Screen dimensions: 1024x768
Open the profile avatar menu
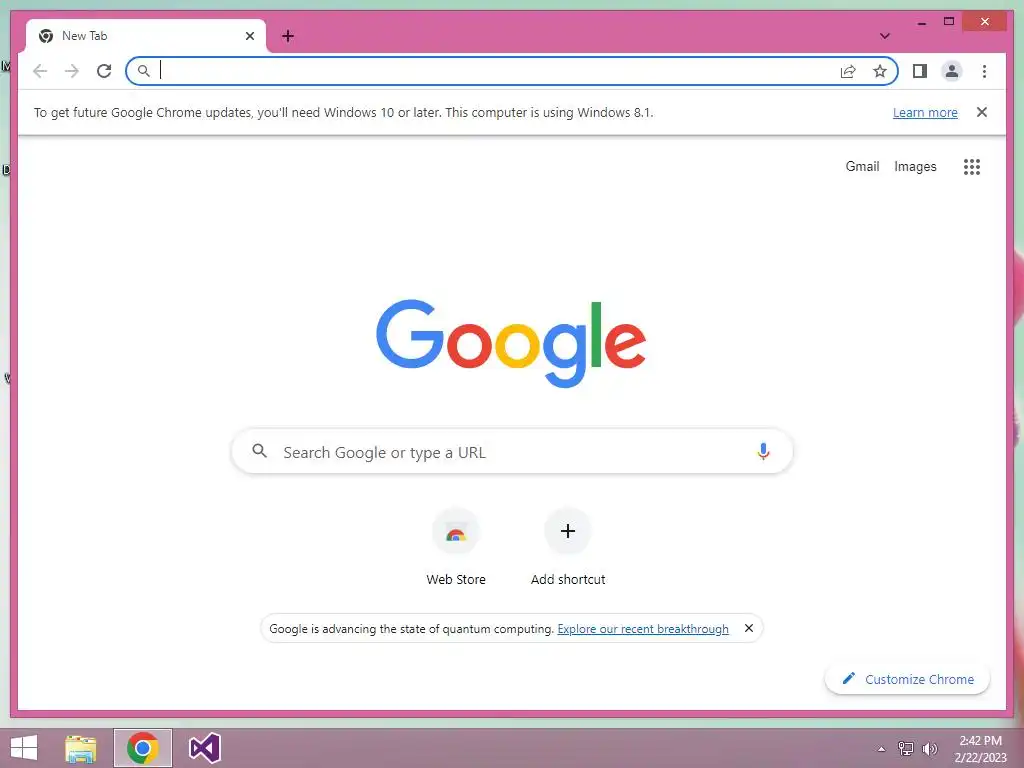952,71
